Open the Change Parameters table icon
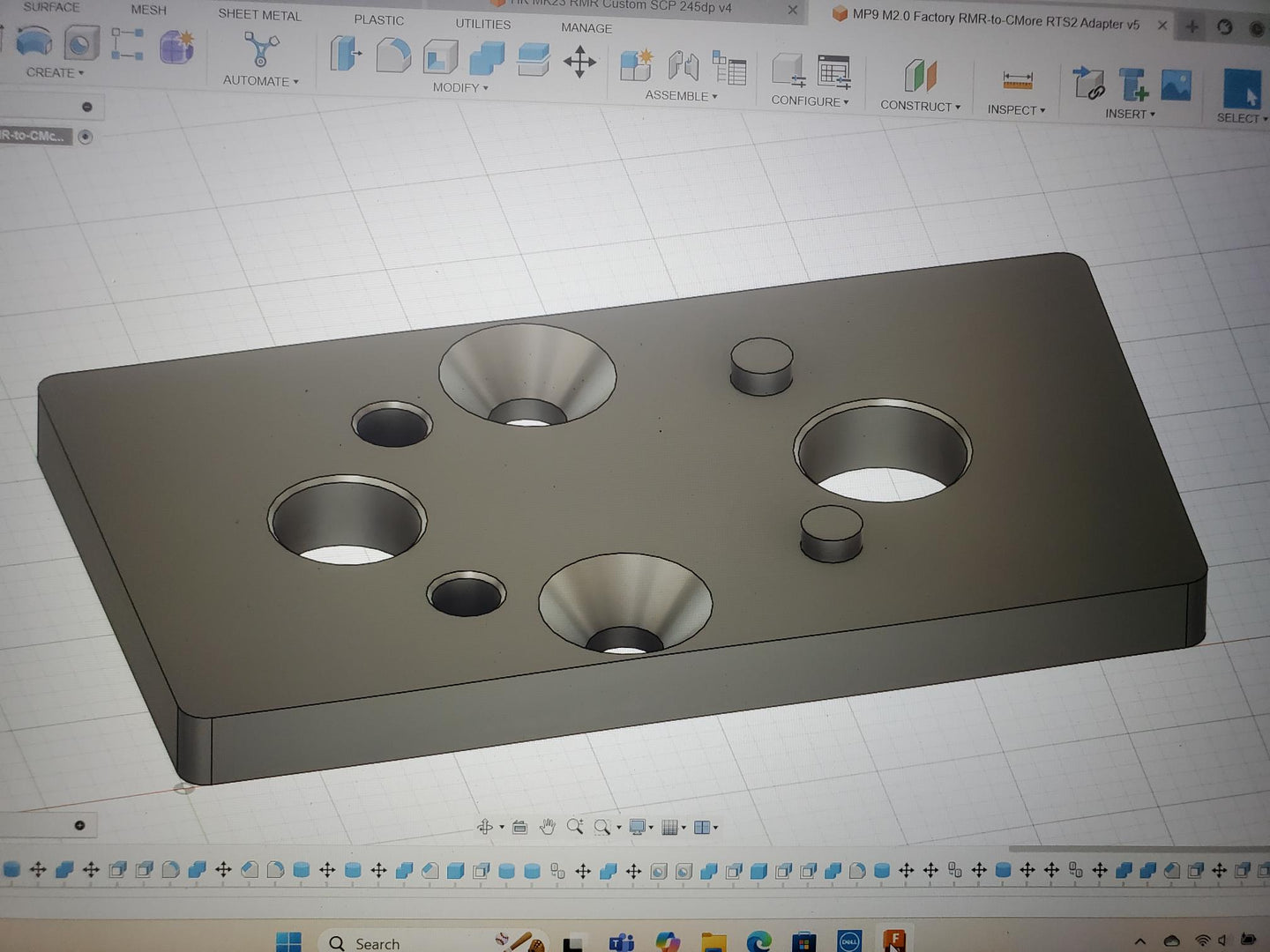Image resolution: width=1270 pixels, height=952 pixels. (834, 72)
